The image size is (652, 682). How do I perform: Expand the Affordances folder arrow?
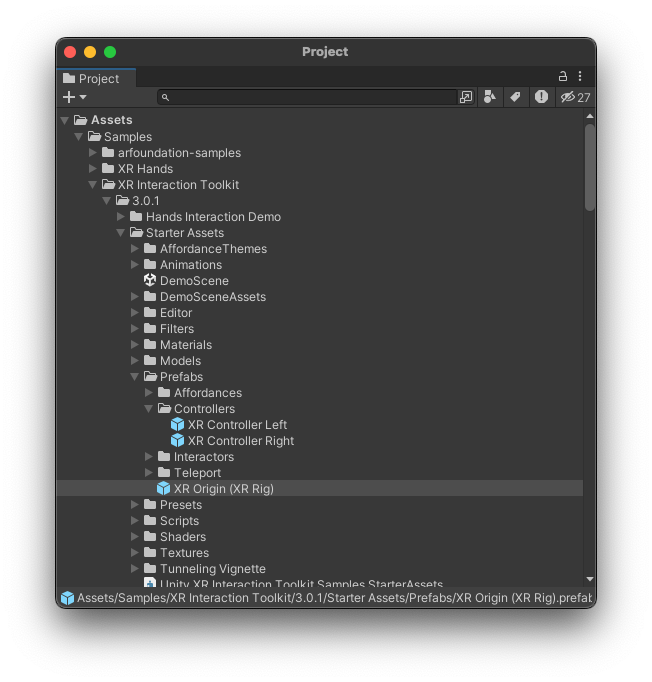point(148,392)
